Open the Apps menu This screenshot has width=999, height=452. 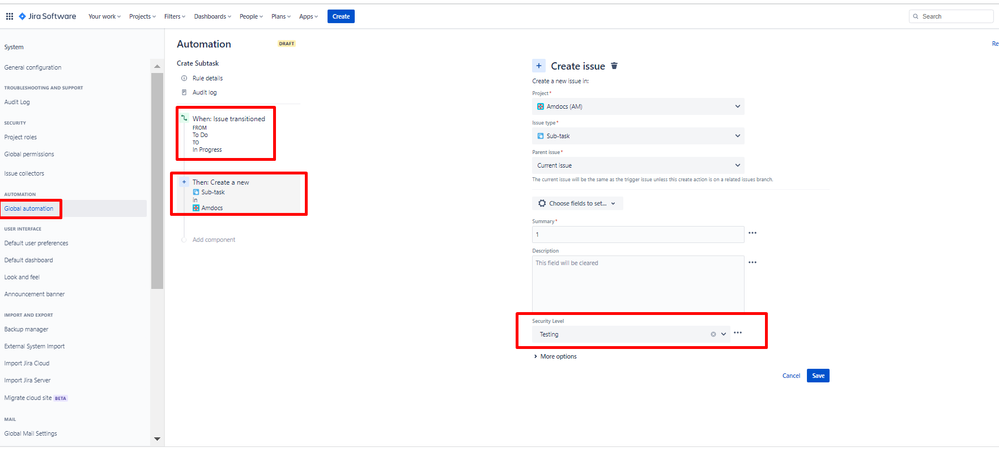pyautogui.click(x=309, y=17)
